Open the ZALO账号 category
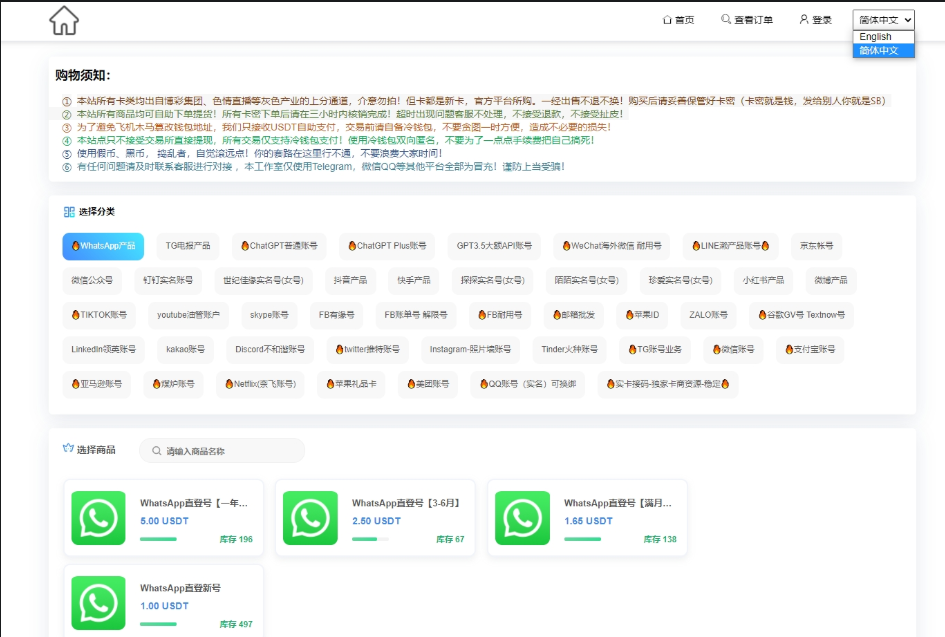 point(709,315)
